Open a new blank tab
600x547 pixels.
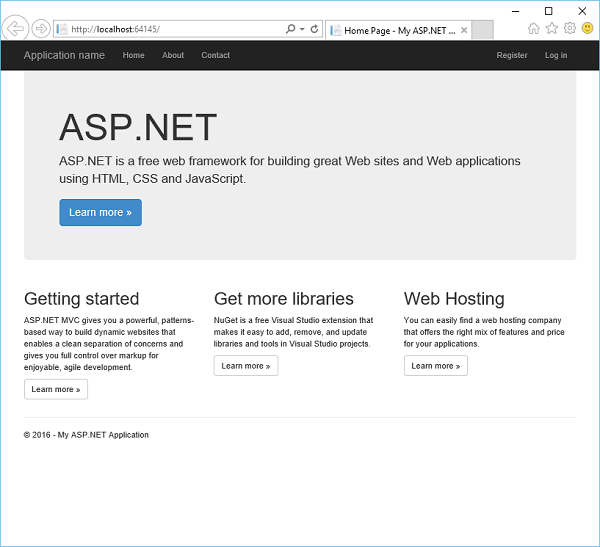482,30
